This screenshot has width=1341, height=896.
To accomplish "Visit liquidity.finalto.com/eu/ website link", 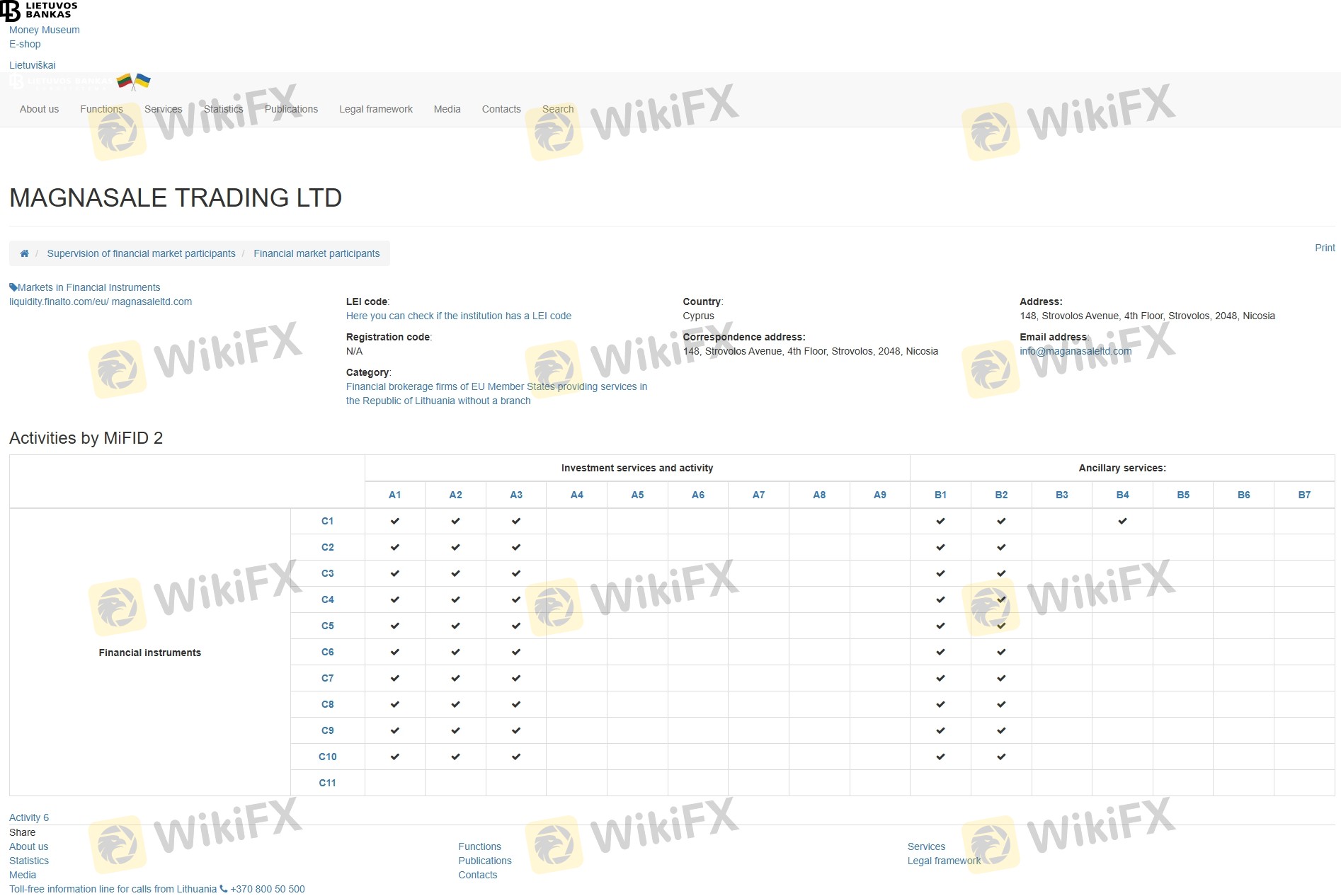I will pyautogui.click(x=59, y=301).
